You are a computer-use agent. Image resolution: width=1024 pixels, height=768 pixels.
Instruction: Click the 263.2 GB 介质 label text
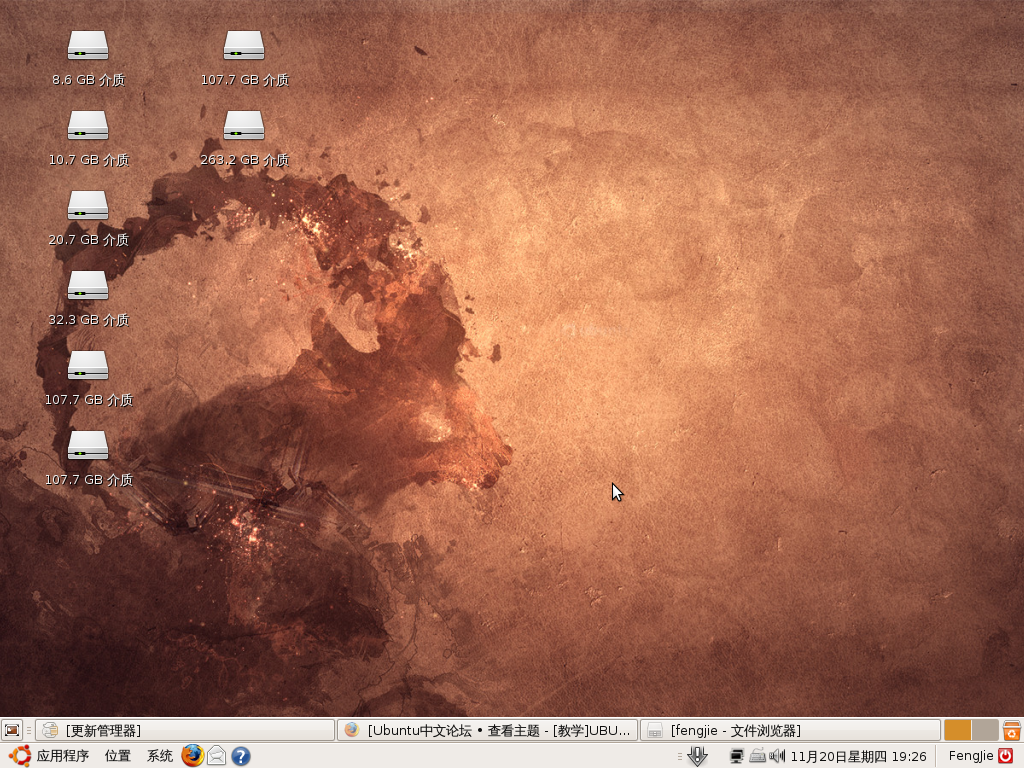click(x=244, y=159)
